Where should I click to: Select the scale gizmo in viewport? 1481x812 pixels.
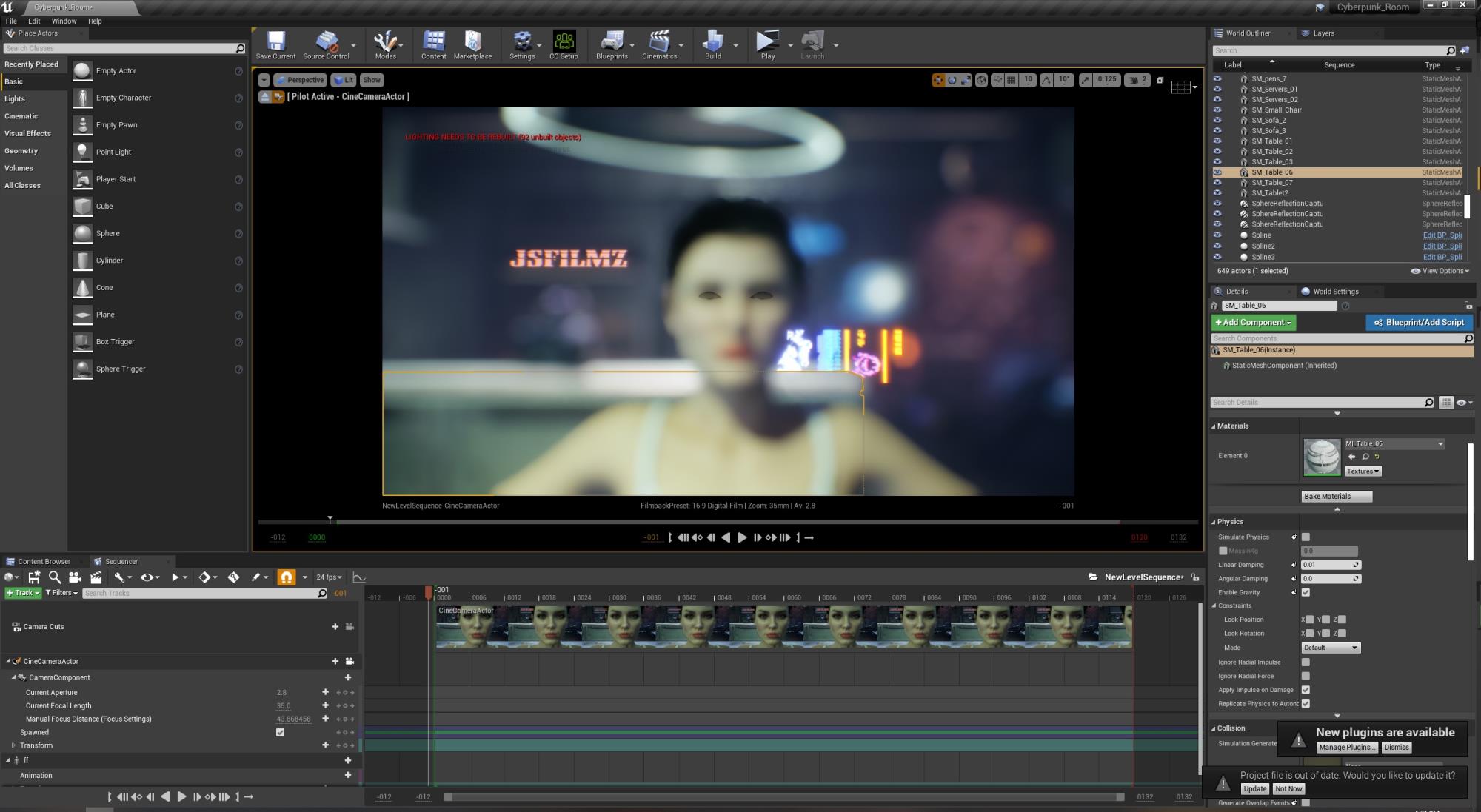tap(966, 80)
